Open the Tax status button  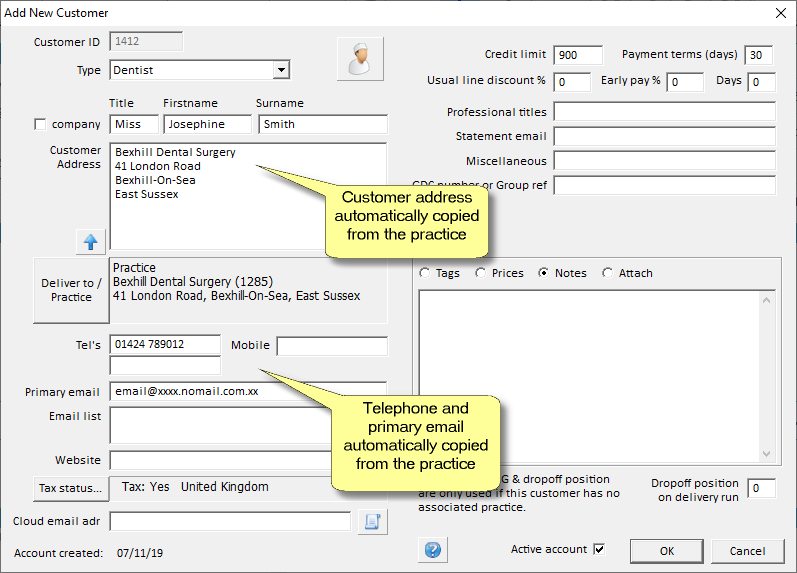point(70,488)
